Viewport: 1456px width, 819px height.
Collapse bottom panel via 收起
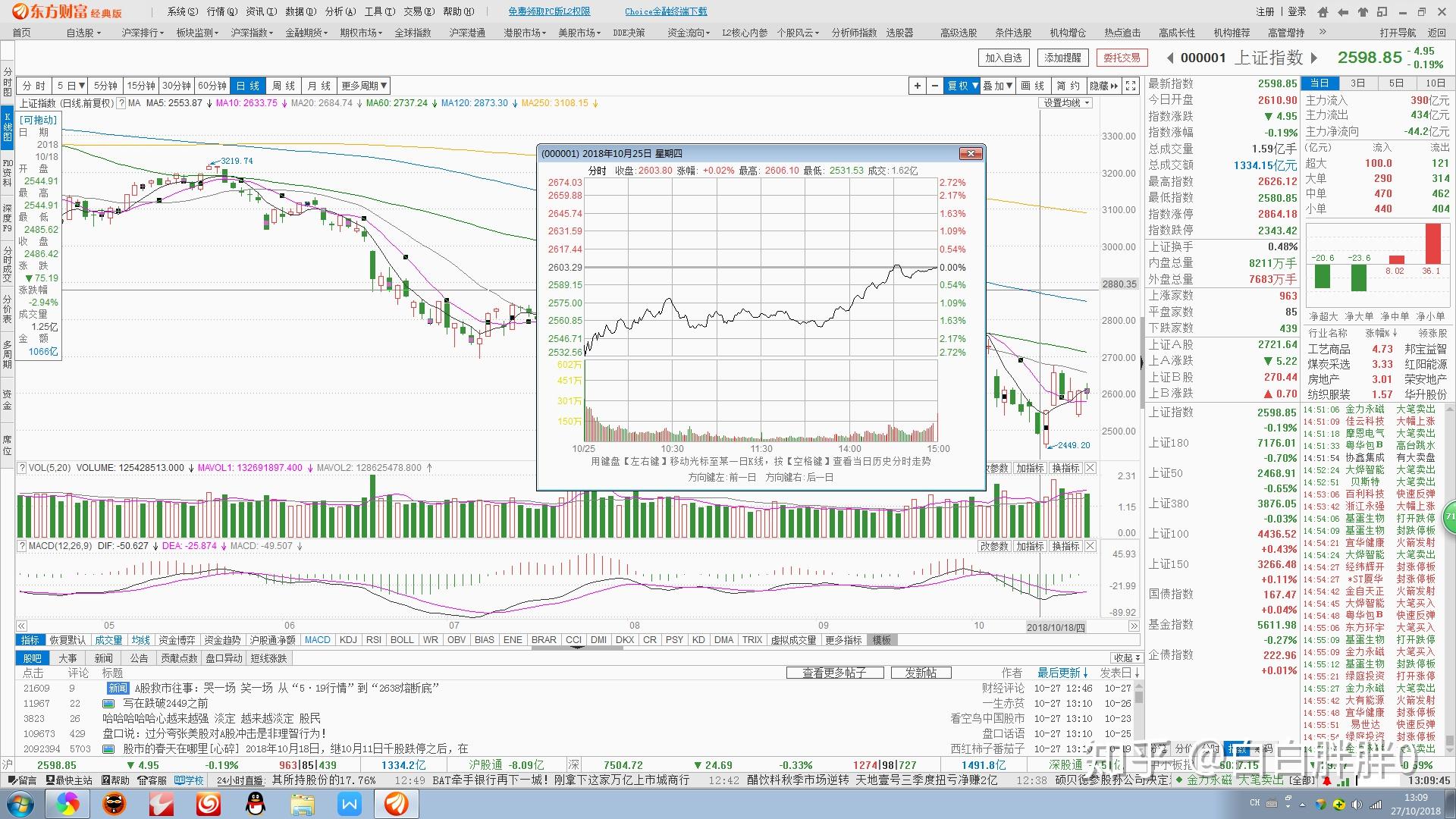[x=1126, y=657]
